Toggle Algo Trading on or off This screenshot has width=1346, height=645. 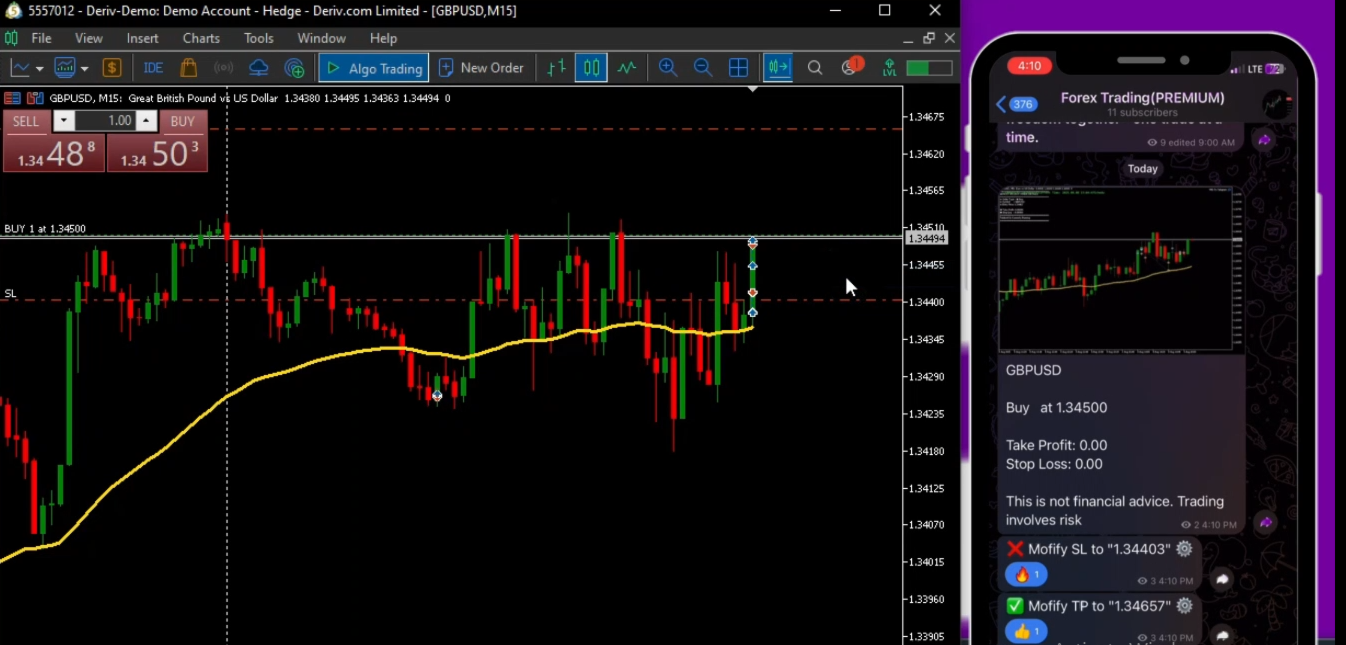(x=374, y=68)
